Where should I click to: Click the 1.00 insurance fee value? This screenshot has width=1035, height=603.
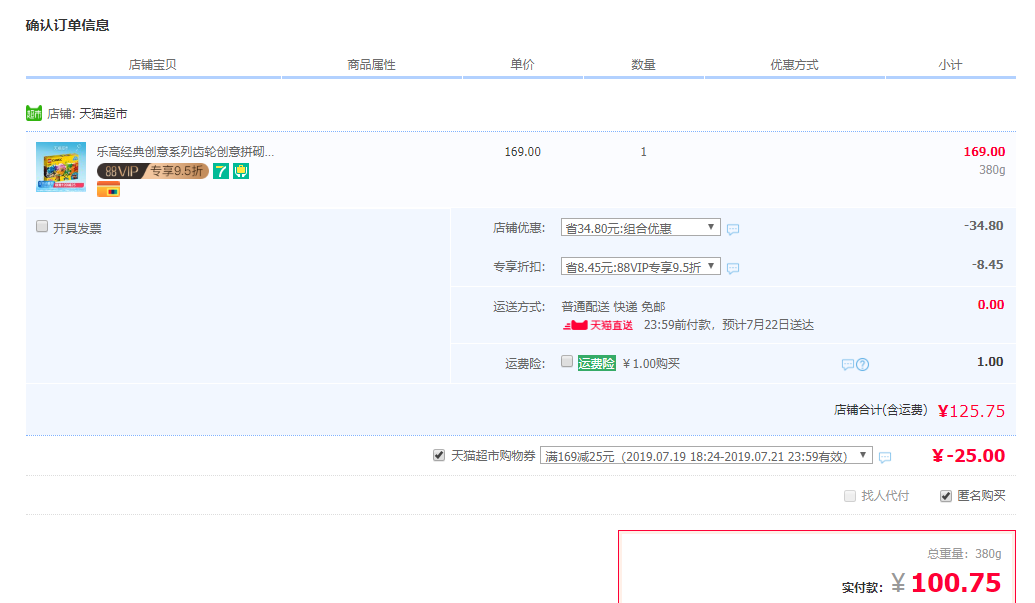[990, 362]
